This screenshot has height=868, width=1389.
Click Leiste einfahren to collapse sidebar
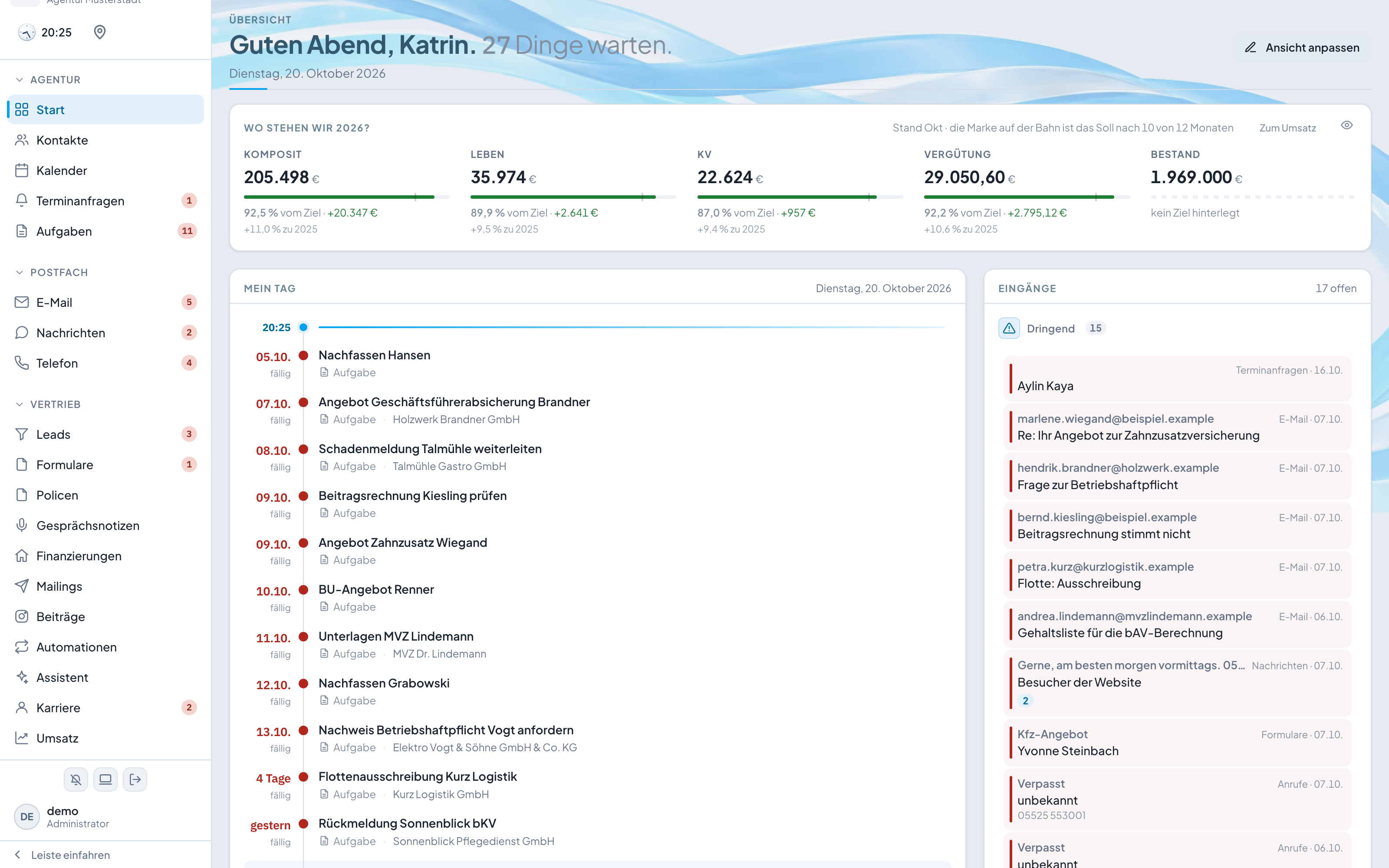tap(105, 855)
